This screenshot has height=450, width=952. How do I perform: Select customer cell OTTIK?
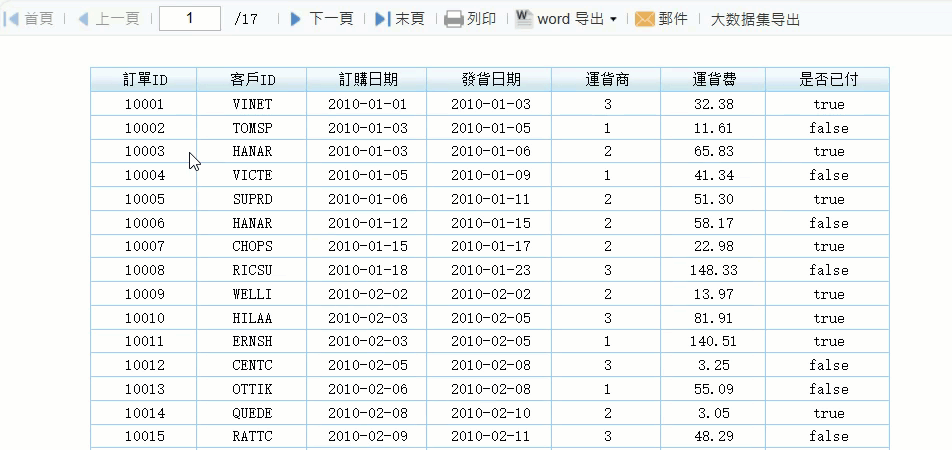pyautogui.click(x=252, y=389)
